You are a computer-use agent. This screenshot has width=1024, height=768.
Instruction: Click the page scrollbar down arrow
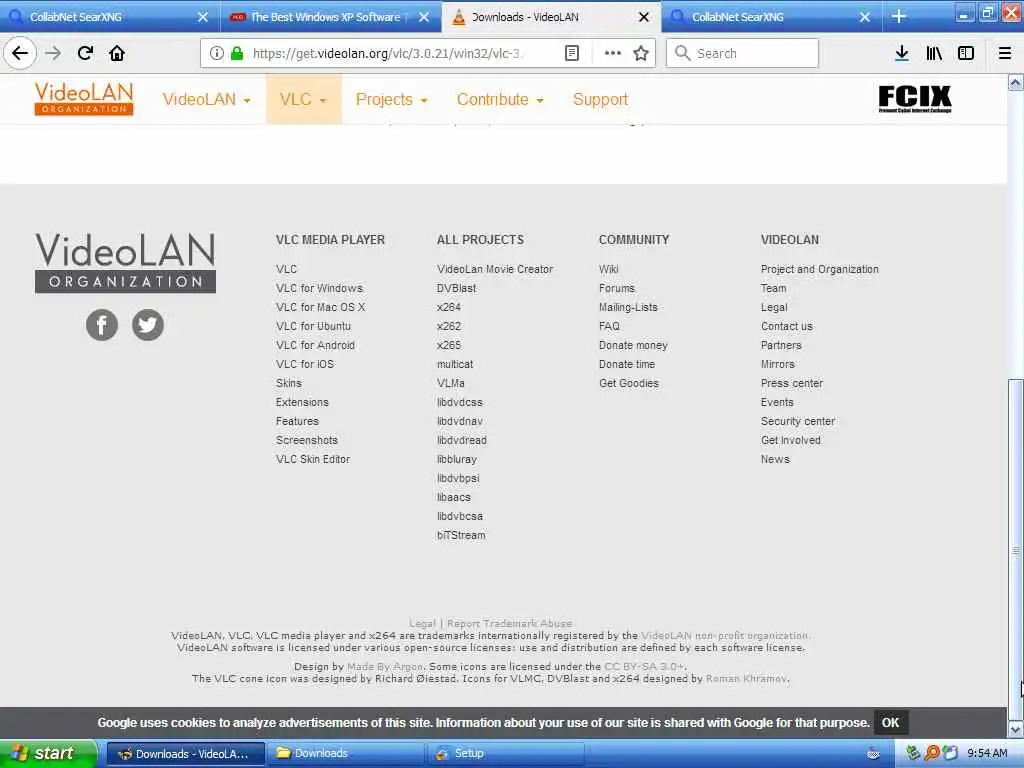coord(1016,729)
